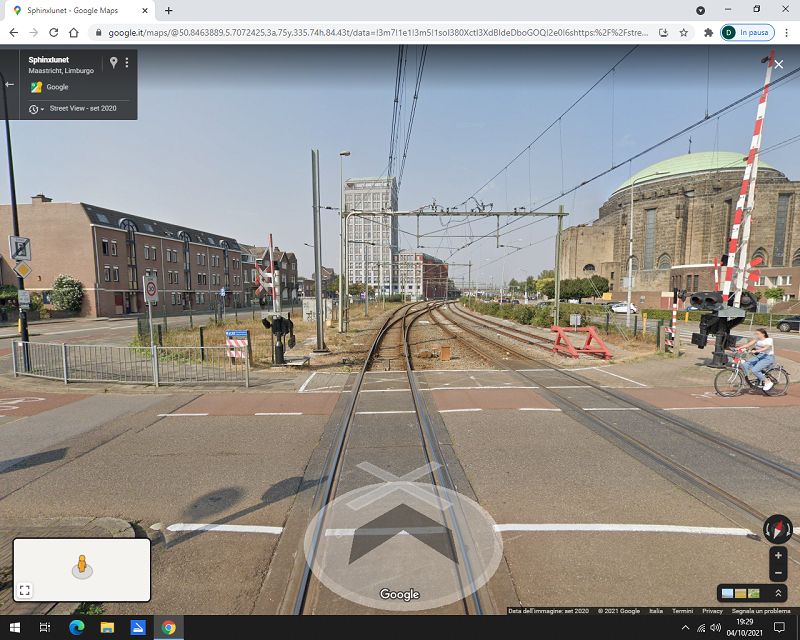Image resolution: width=800 pixels, height=640 pixels.
Task: Click the compass to reset orientation
Action: click(x=777, y=529)
